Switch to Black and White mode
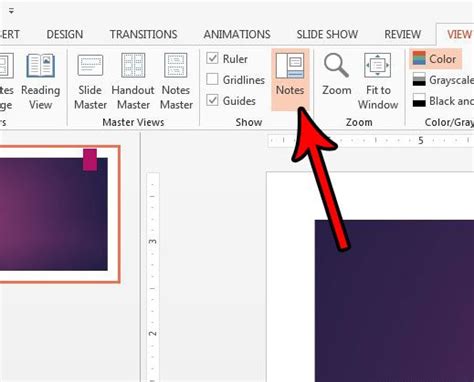474x382 pixels. click(x=443, y=101)
